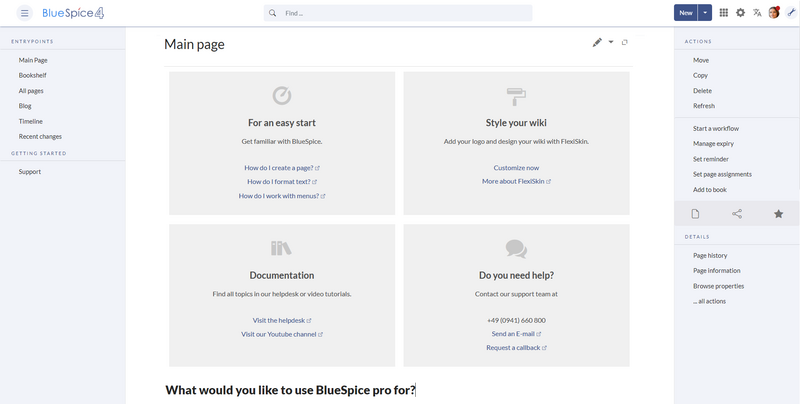The height and width of the screenshot is (404, 800).
Task: Click the paint roller icon above 'Style your wiki'
Action: point(516,96)
